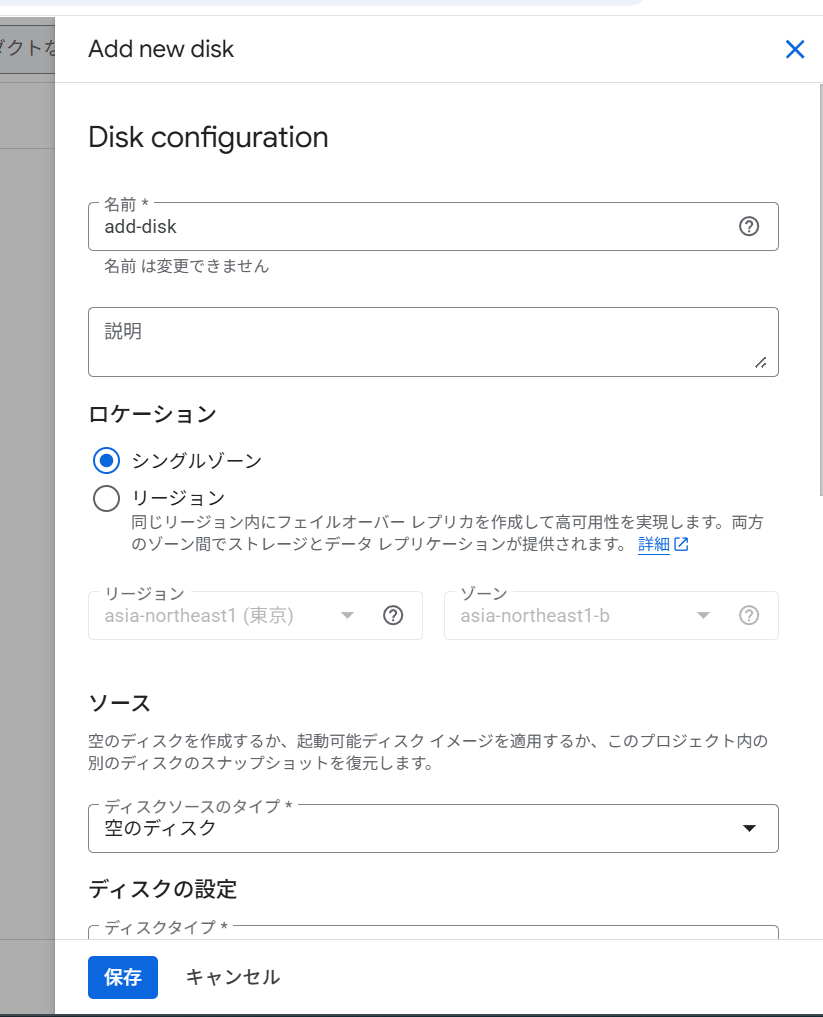
Task: Click resize handle of 説明 text area
Action: pos(761,363)
